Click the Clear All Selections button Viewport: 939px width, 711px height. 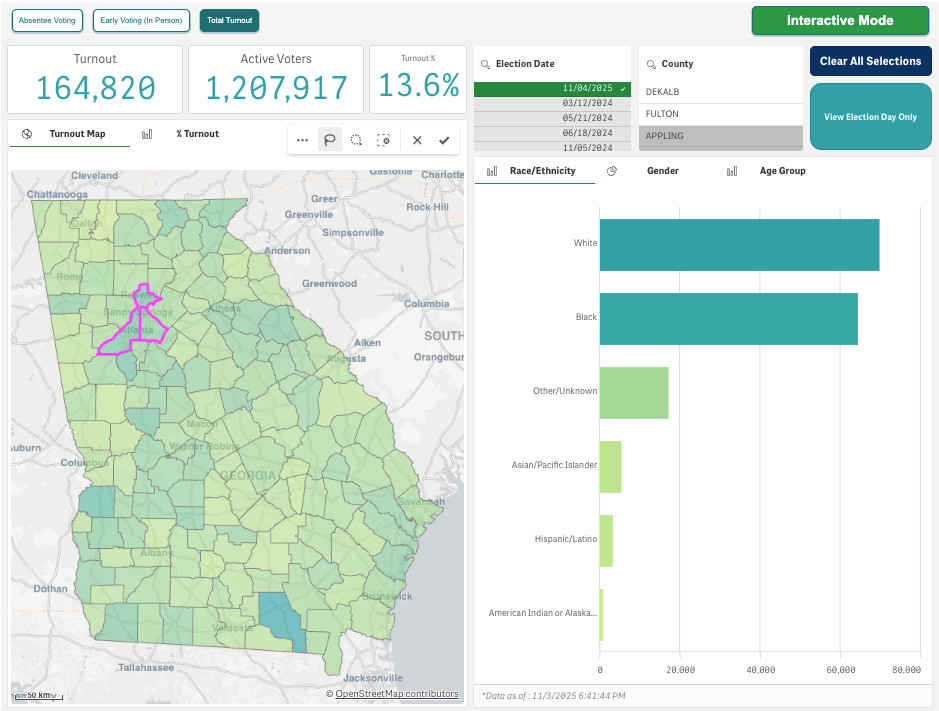[870, 61]
